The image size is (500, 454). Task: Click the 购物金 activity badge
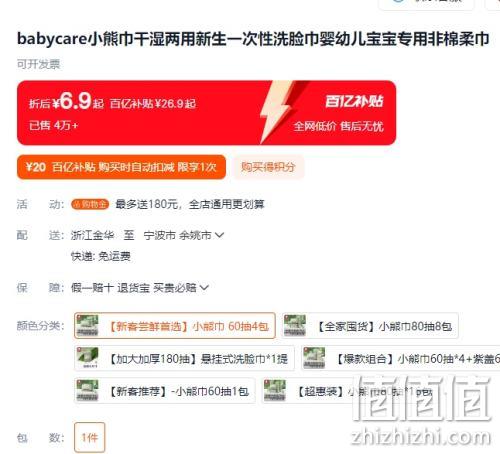point(90,204)
